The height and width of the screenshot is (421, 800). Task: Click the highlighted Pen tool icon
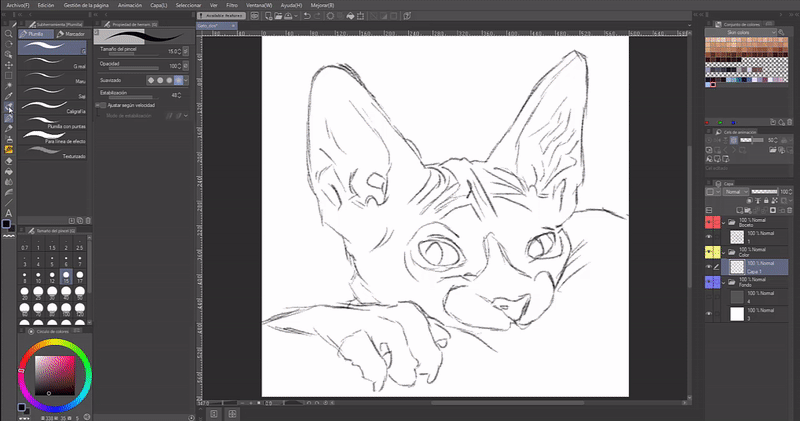coord(9,108)
